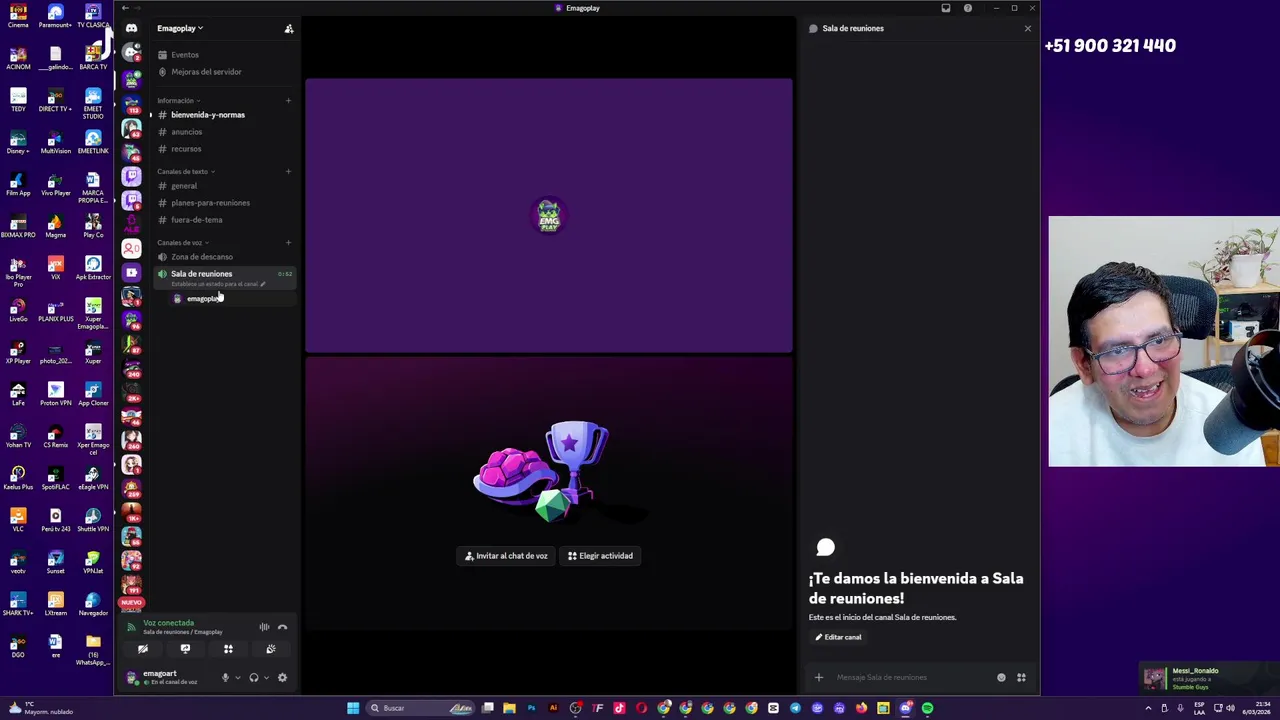Collapse the Canales de voz category
1280x720 pixels.
point(182,242)
